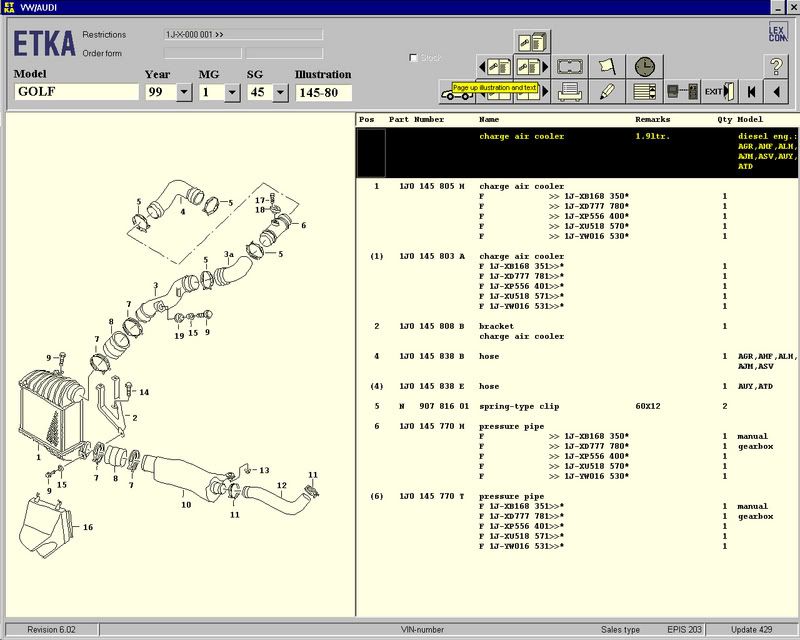The height and width of the screenshot is (640, 800).
Task: Click EPIS 203 in the status bar
Action: click(x=684, y=630)
